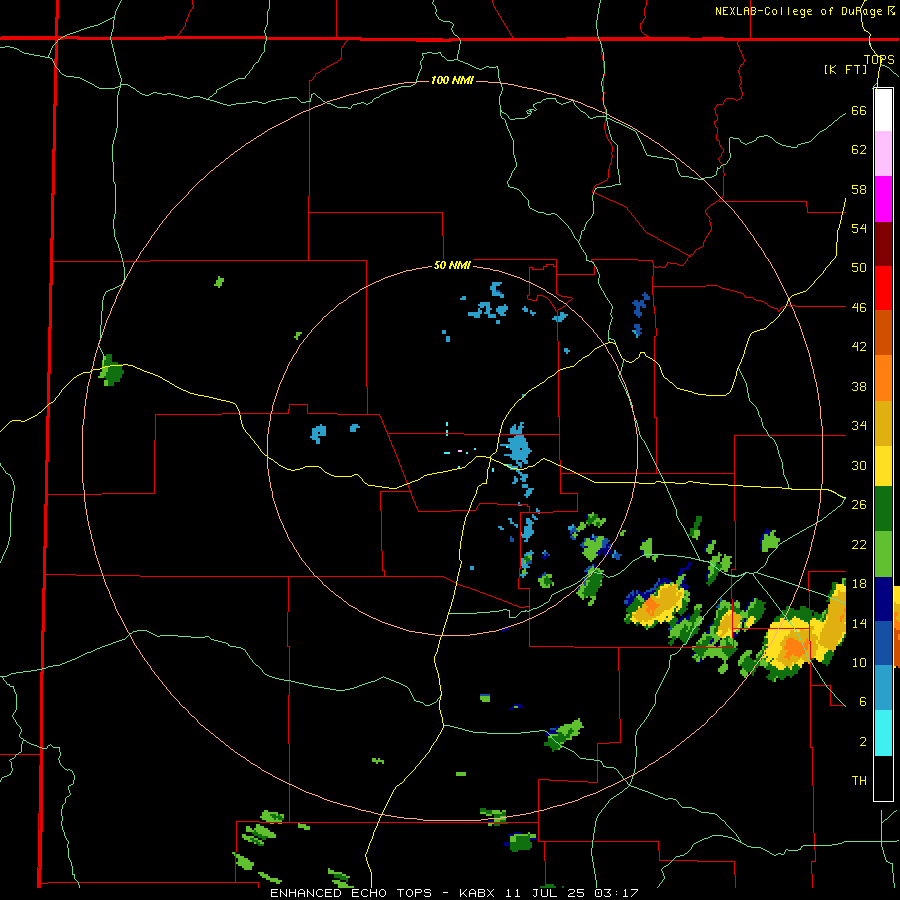Click the legend value '62'
This screenshot has width=900, height=900.
tap(859, 150)
